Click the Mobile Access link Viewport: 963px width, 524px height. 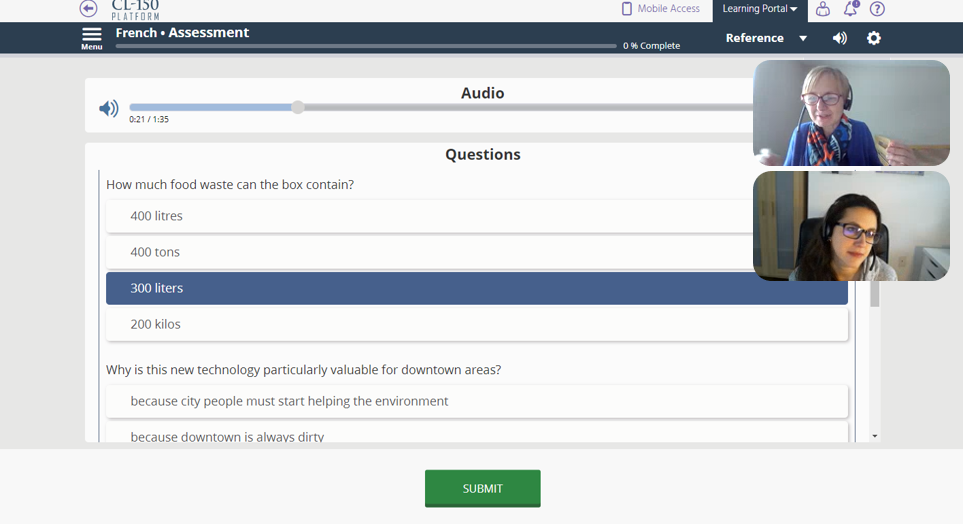pyautogui.click(x=668, y=9)
